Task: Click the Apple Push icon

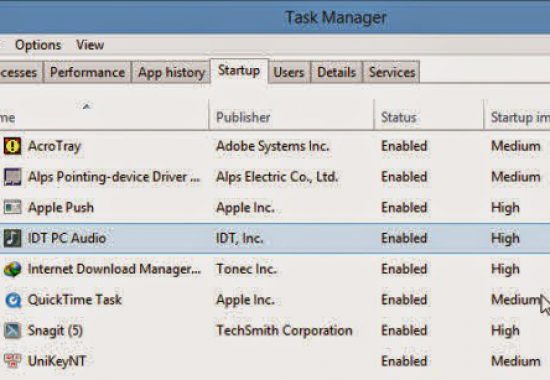Action: coord(12,207)
